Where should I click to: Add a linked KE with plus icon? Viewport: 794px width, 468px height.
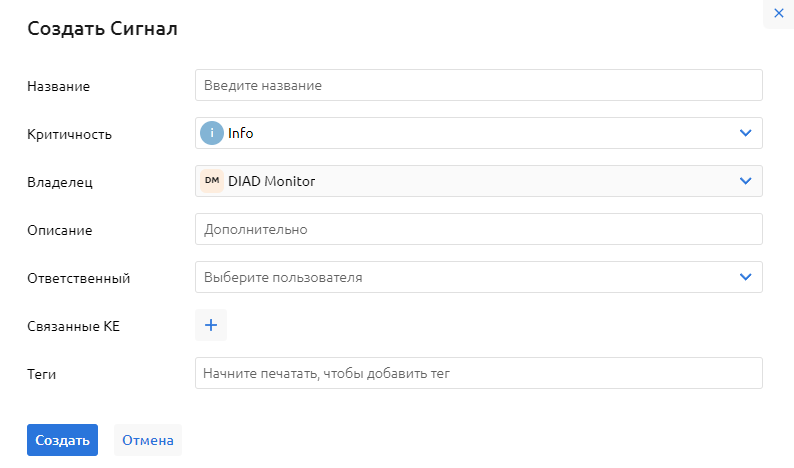pyautogui.click(x=211, y=325)
